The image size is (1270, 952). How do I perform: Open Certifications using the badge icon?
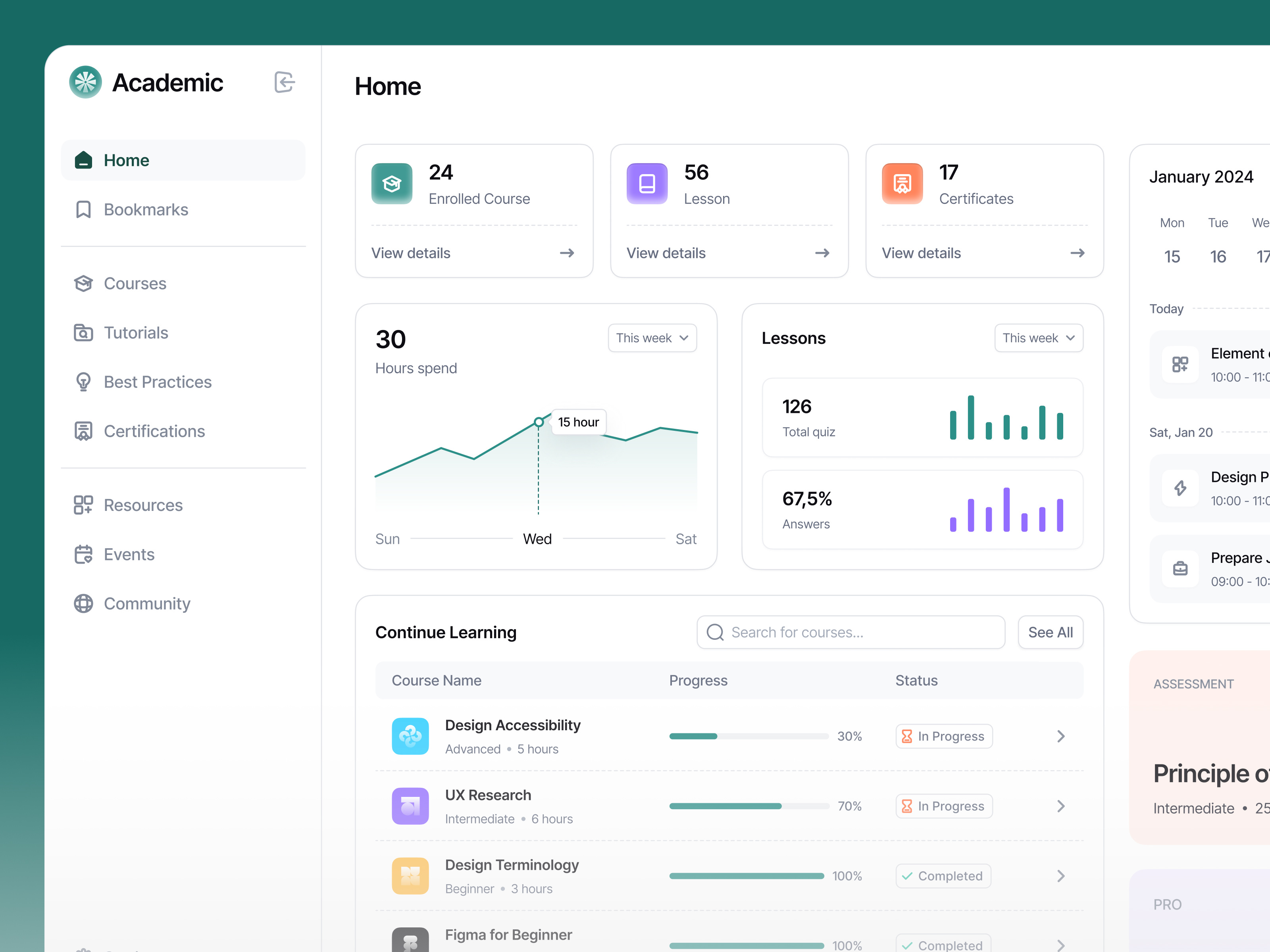(84, 431)
